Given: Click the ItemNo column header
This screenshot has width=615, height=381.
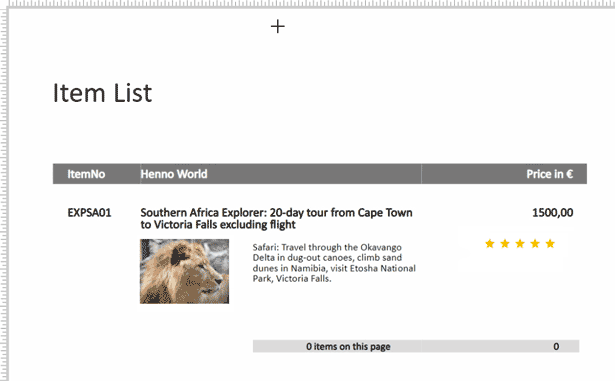Looking at the screenshot, I should [86, 174].
